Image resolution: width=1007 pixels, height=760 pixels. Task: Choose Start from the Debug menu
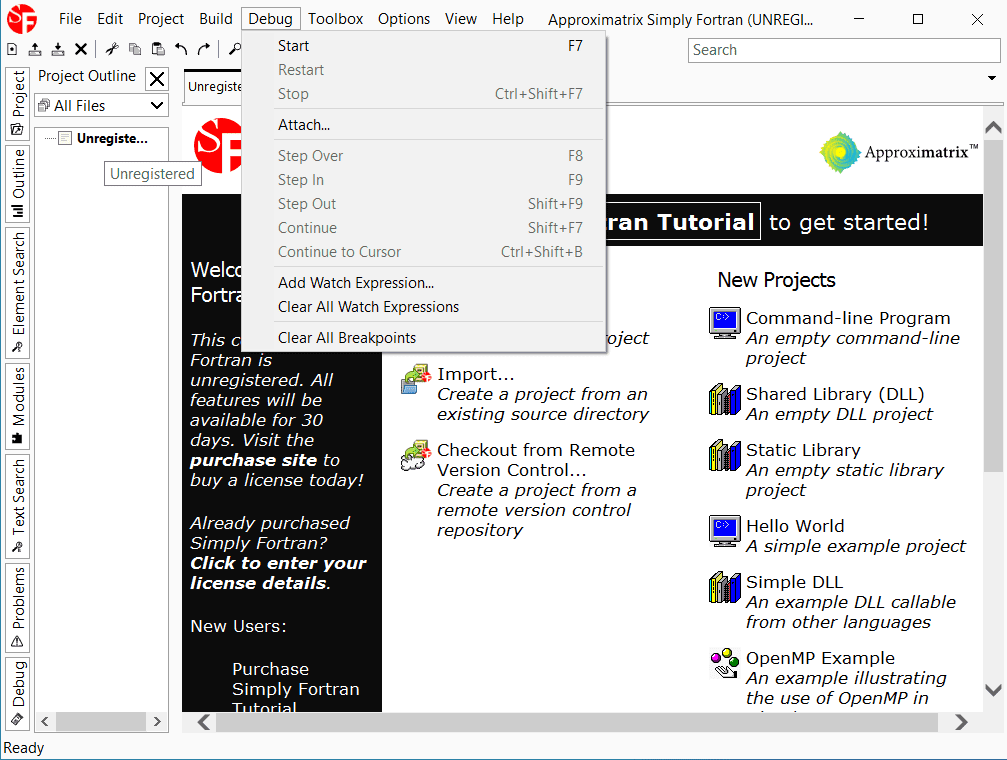click(424, 46)
